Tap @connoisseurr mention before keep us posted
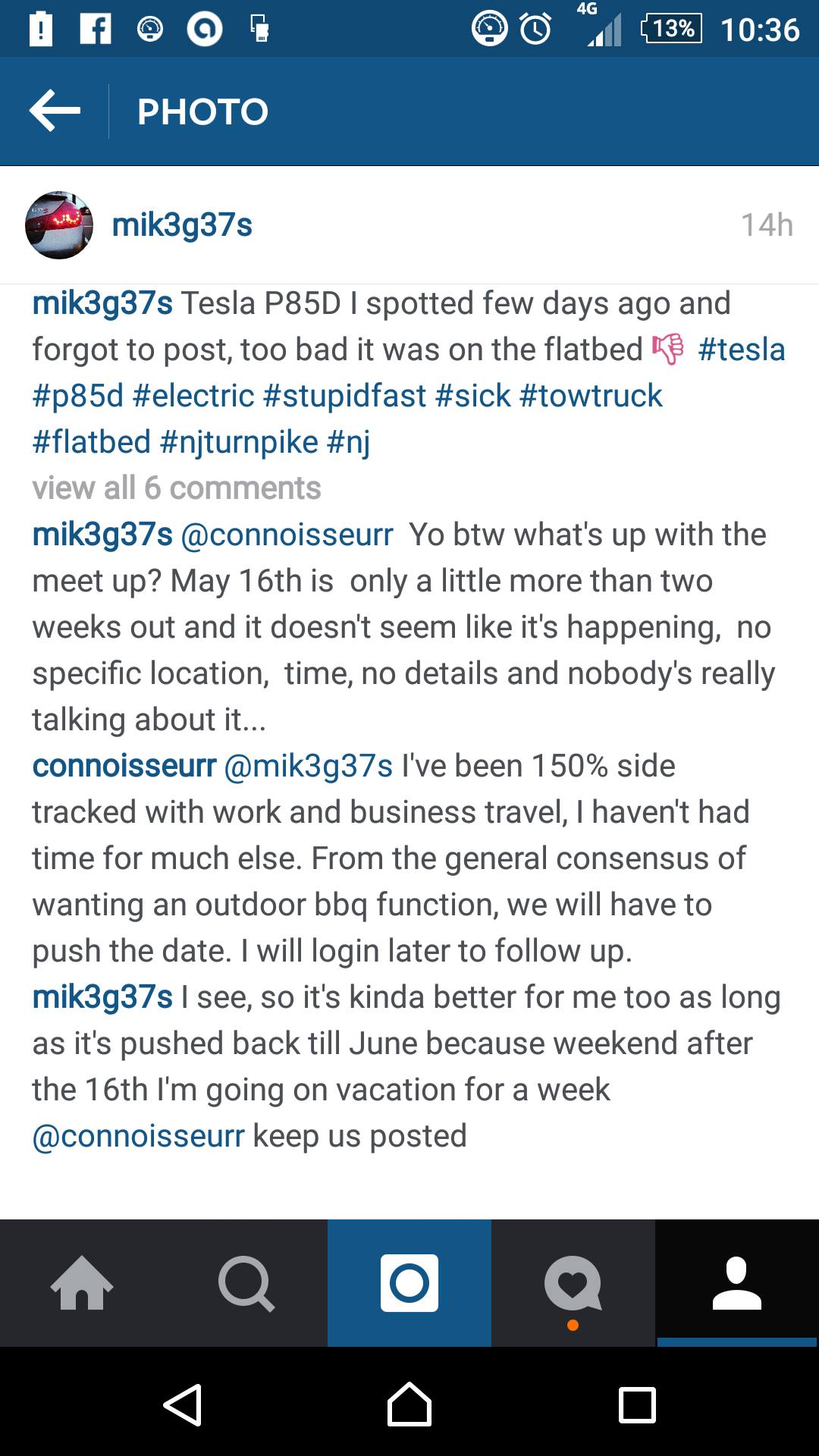The height and width of the screenshot is (1456, 819). (x=138, y=1136)
